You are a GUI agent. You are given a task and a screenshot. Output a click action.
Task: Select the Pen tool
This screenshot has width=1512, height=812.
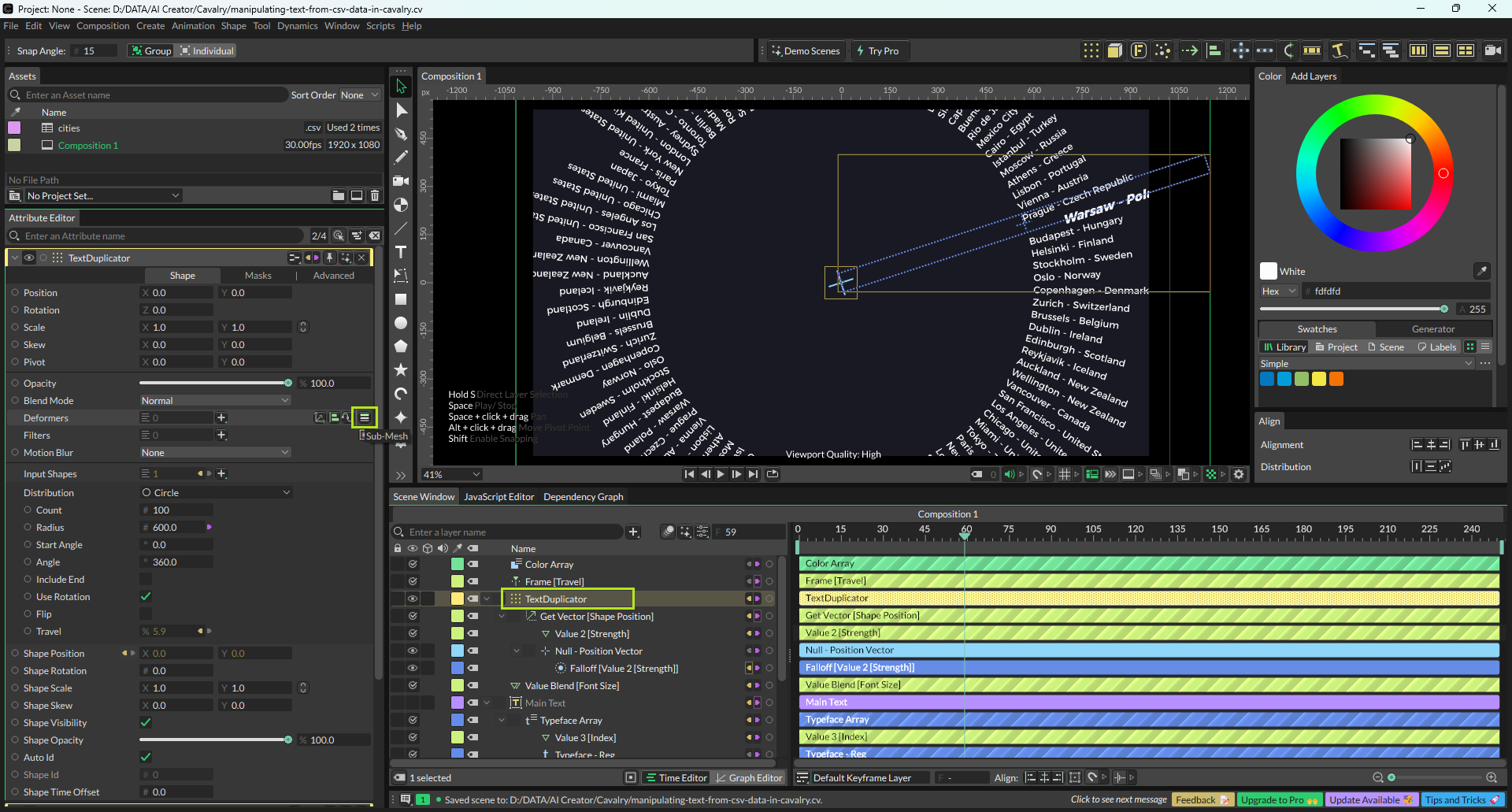tap(401, 134)
